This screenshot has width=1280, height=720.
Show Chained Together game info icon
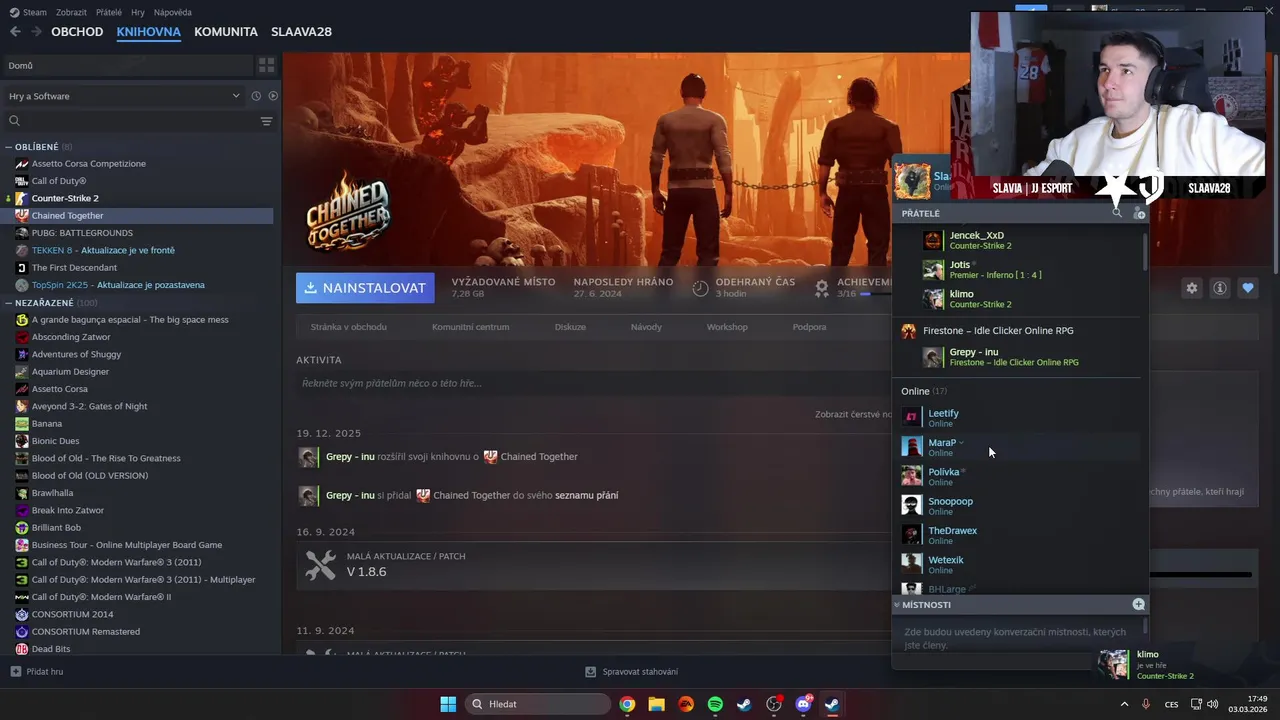point(1220,288)
